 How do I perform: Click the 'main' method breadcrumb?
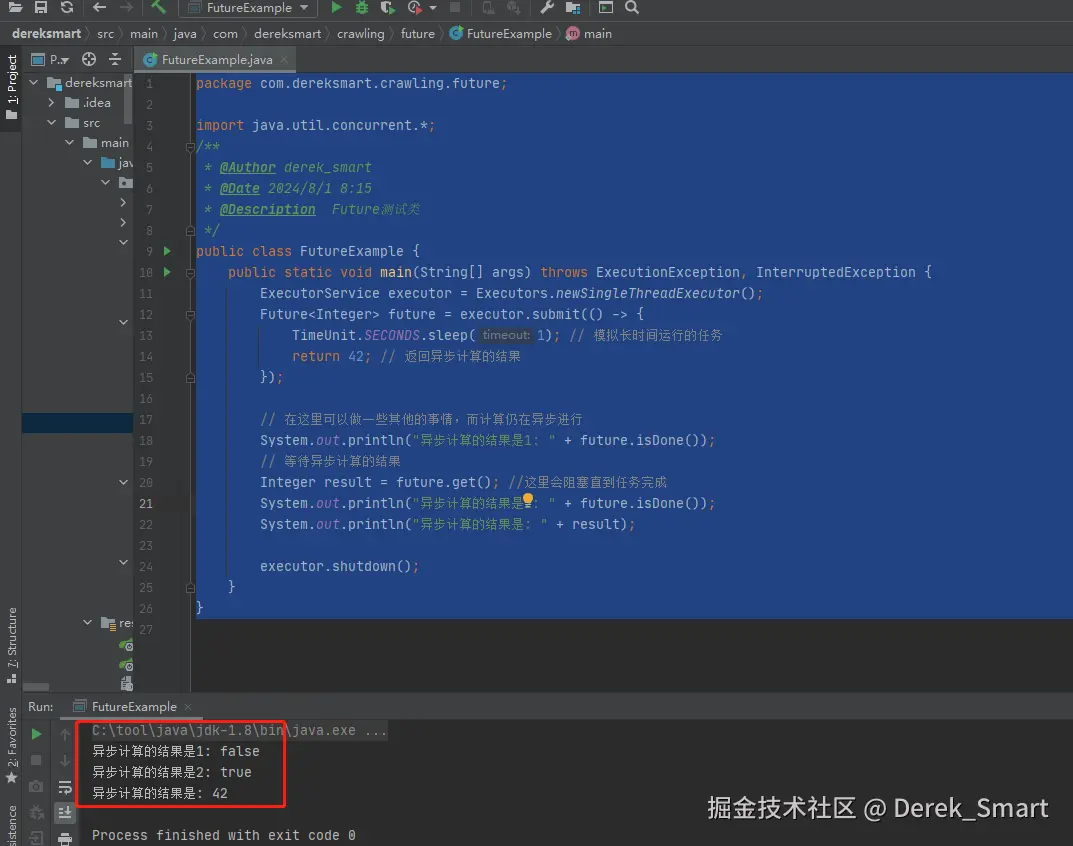(589, 34)
